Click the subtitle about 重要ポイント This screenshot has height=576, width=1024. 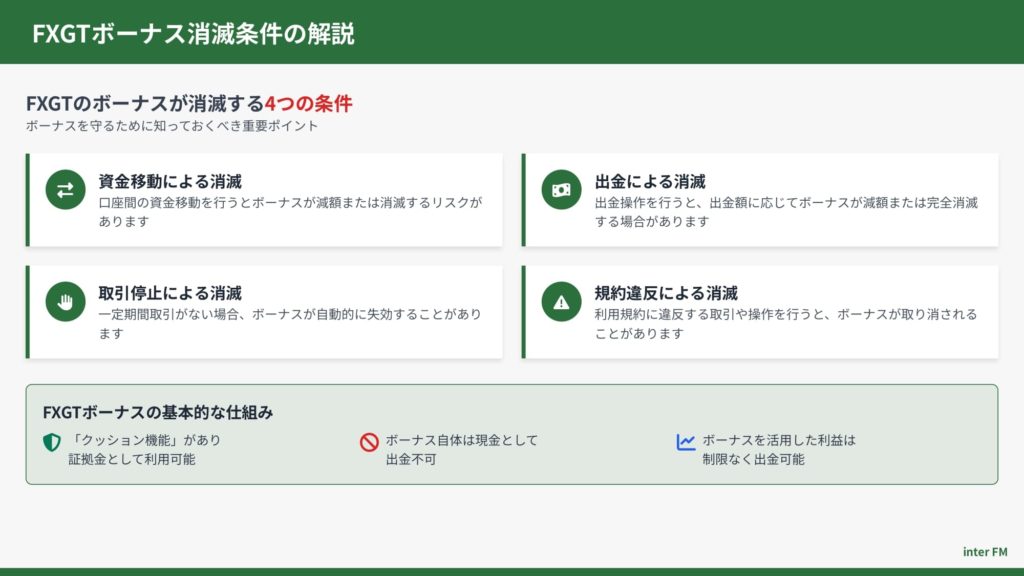coord(172,127)
